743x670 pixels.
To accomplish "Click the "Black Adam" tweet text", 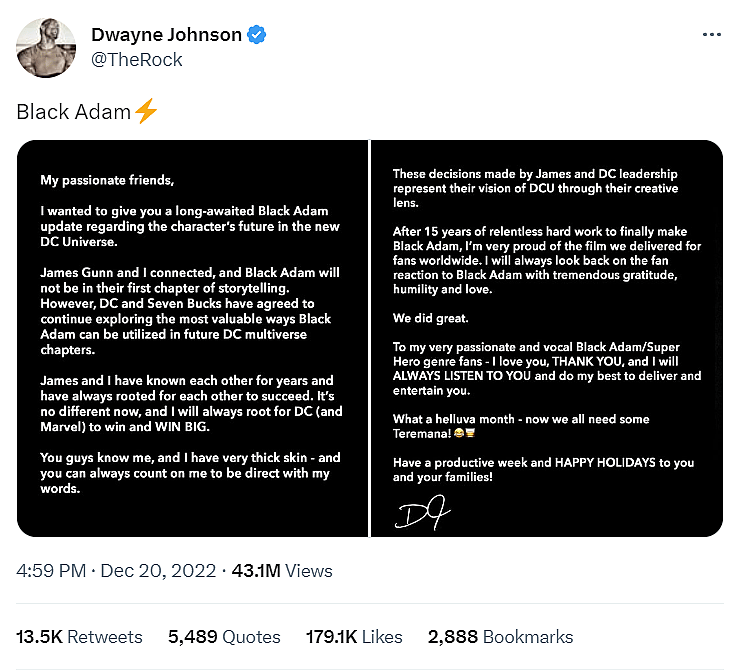I will 74,112.
